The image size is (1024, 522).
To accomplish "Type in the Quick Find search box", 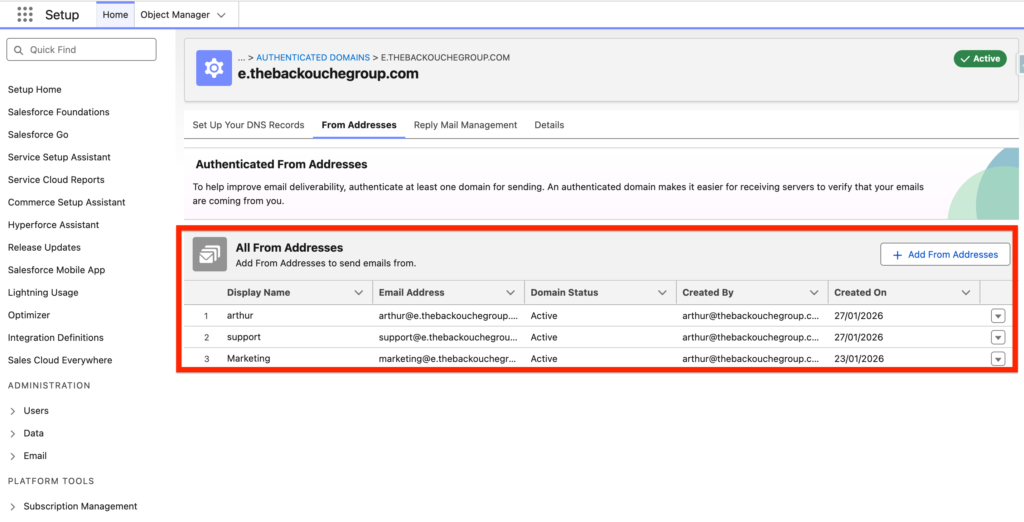I will point(90,50).
